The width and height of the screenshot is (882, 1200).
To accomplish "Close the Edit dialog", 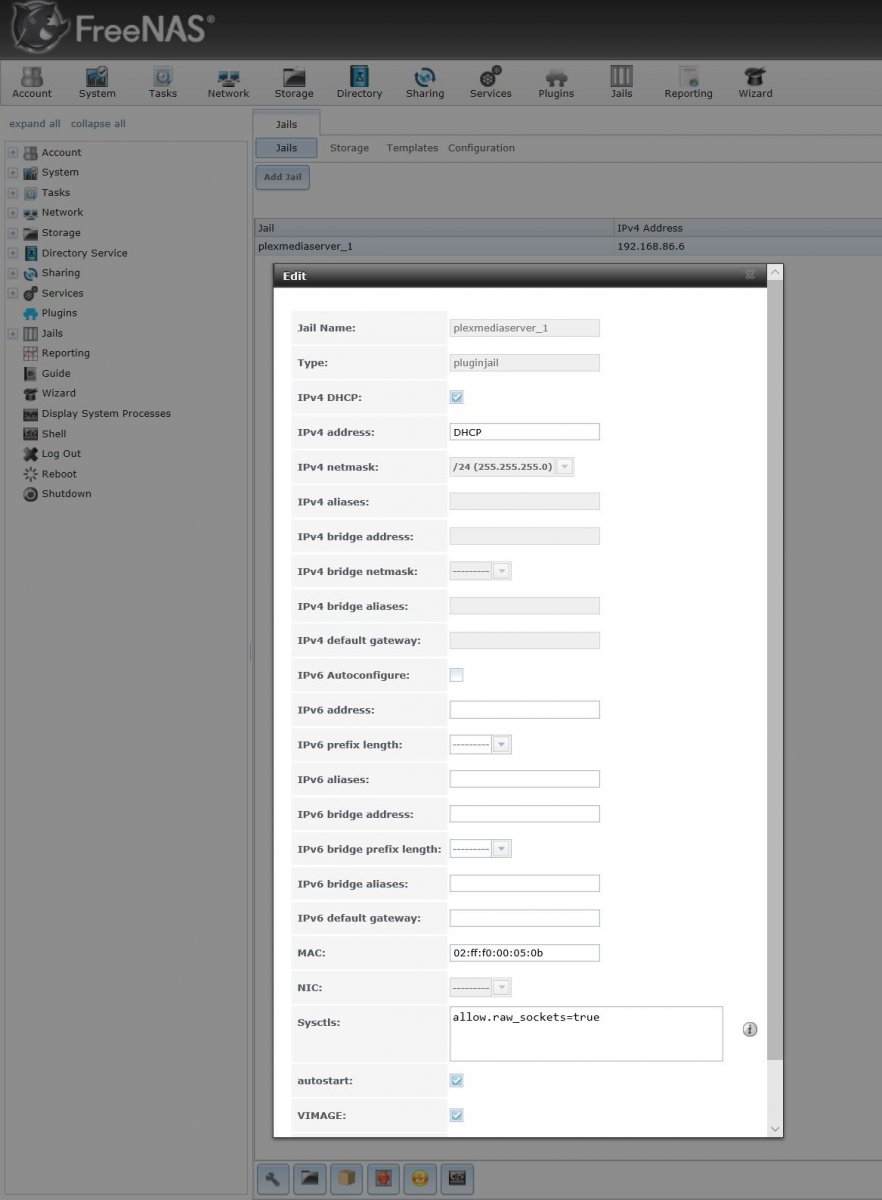I will (x=750, y=275).
